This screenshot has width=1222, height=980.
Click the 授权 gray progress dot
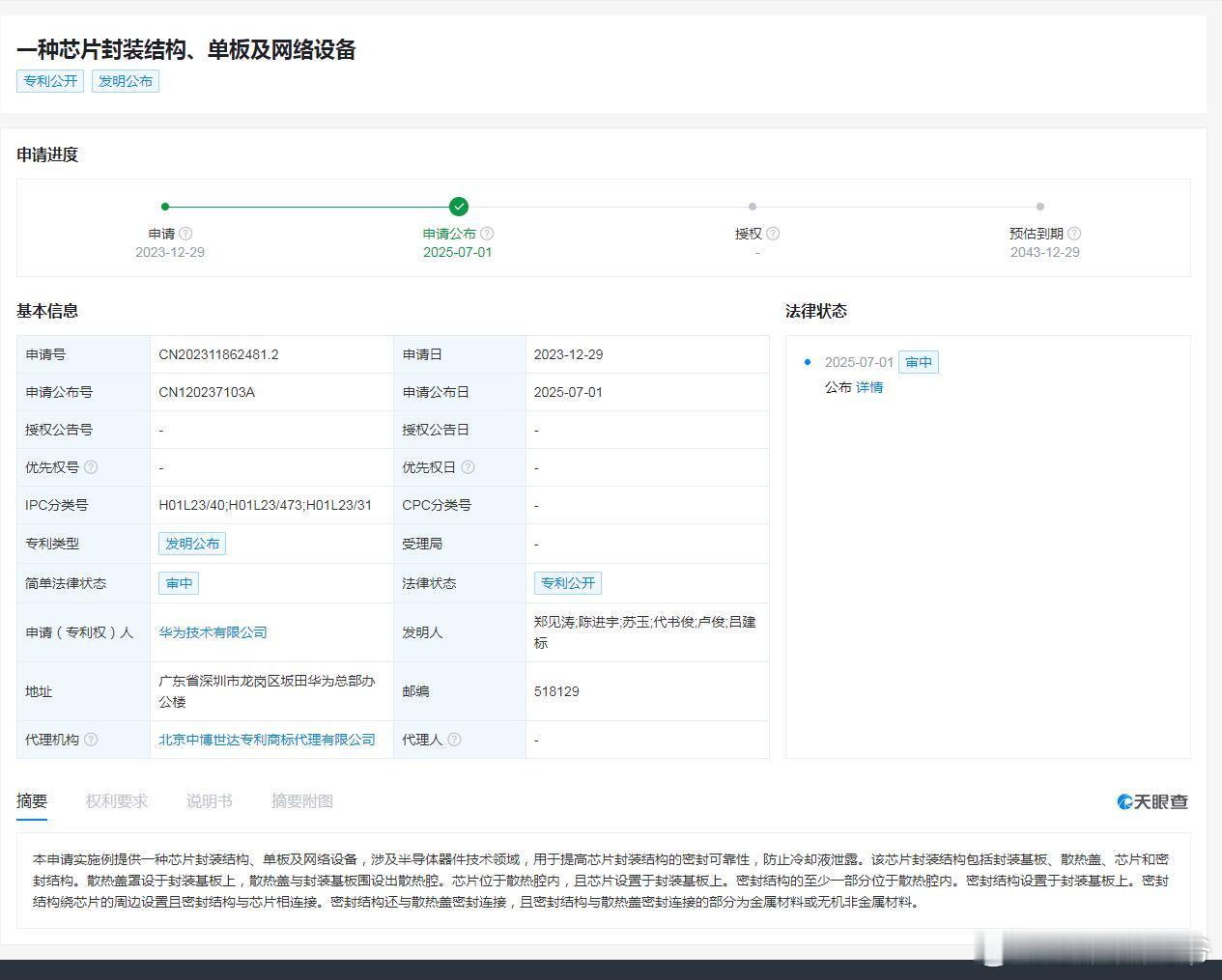pyautogui.click(x=753, y=207)
